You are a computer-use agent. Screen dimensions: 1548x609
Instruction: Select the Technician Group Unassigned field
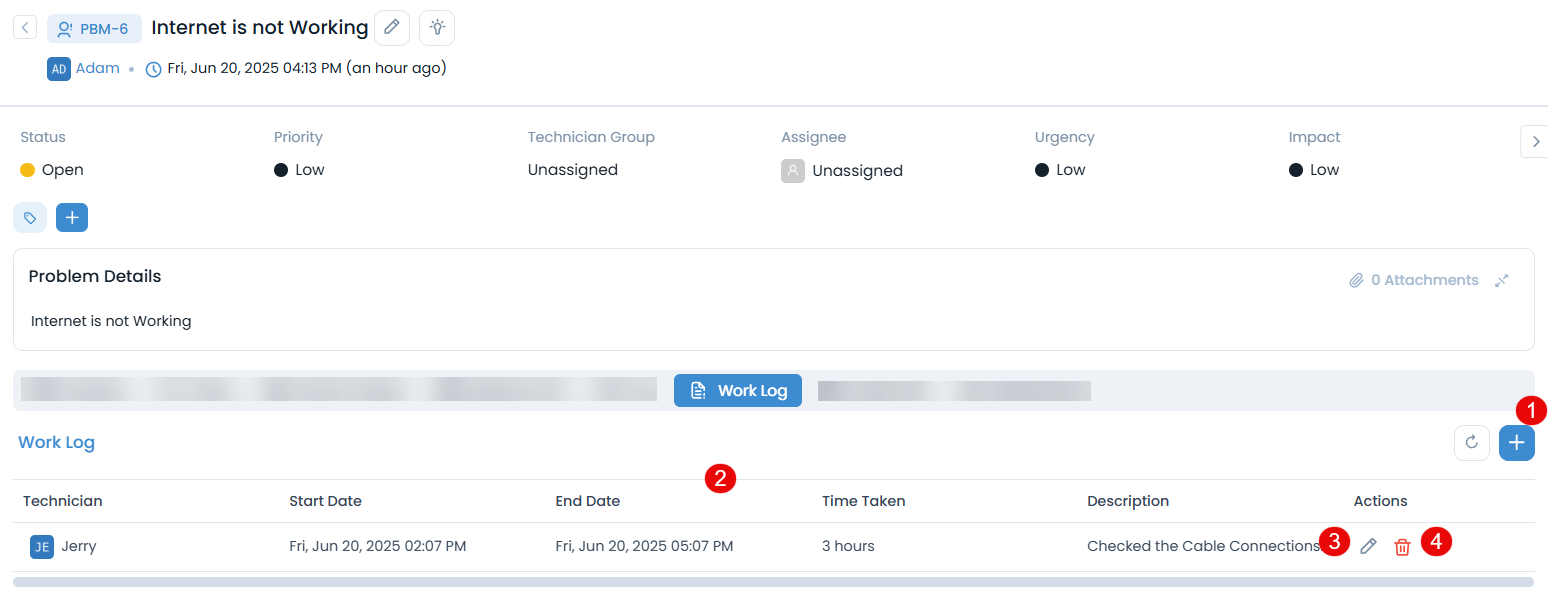(572, 170)
